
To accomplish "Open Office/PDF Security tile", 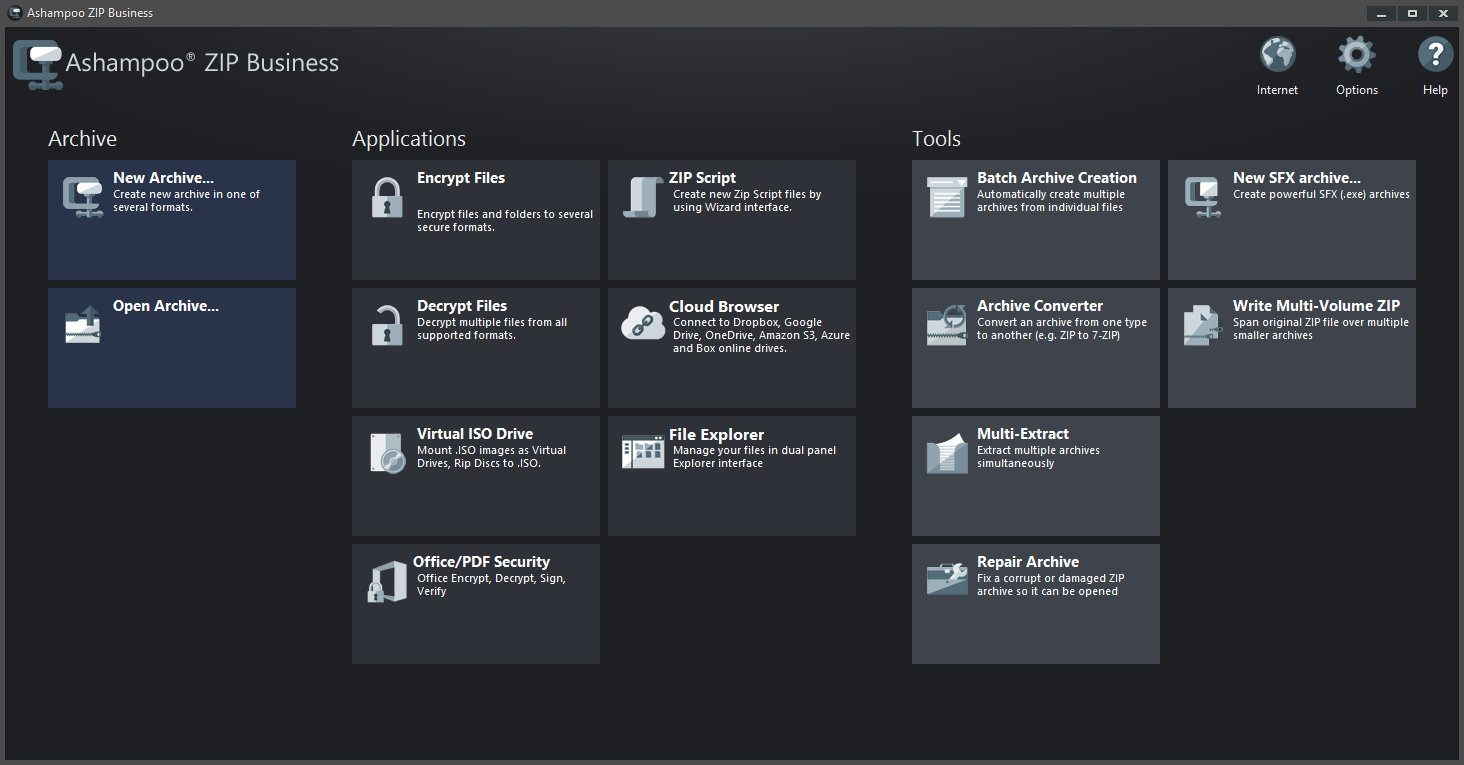I will pos(476,604).
